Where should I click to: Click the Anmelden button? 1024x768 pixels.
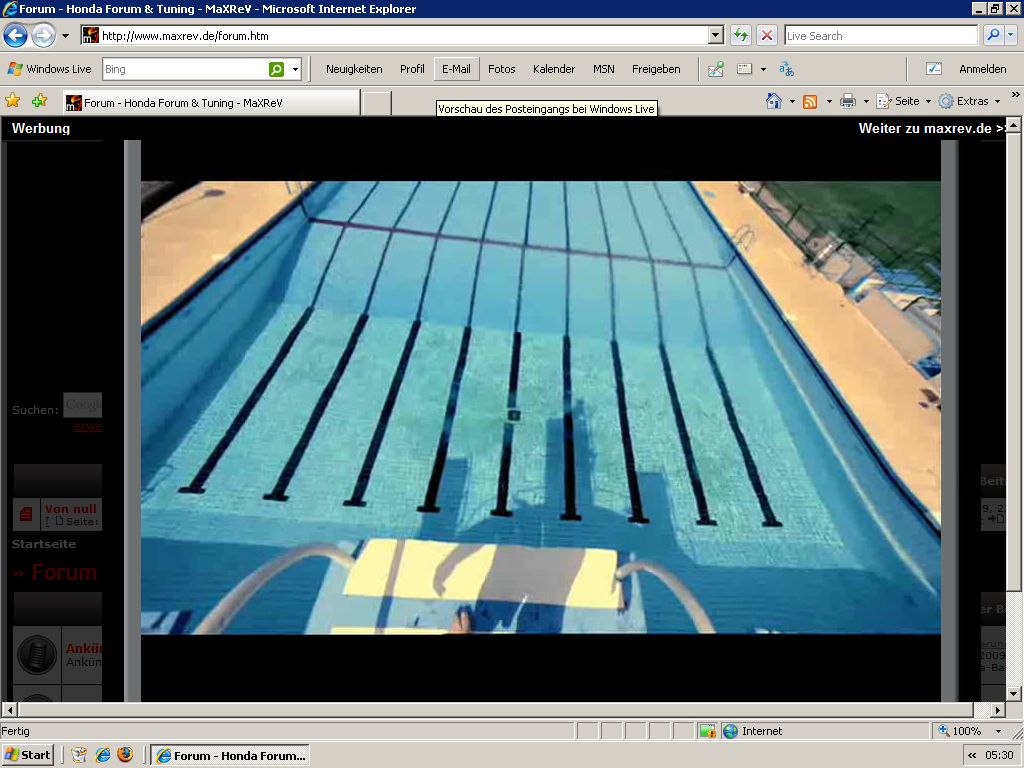pos(982,69)
